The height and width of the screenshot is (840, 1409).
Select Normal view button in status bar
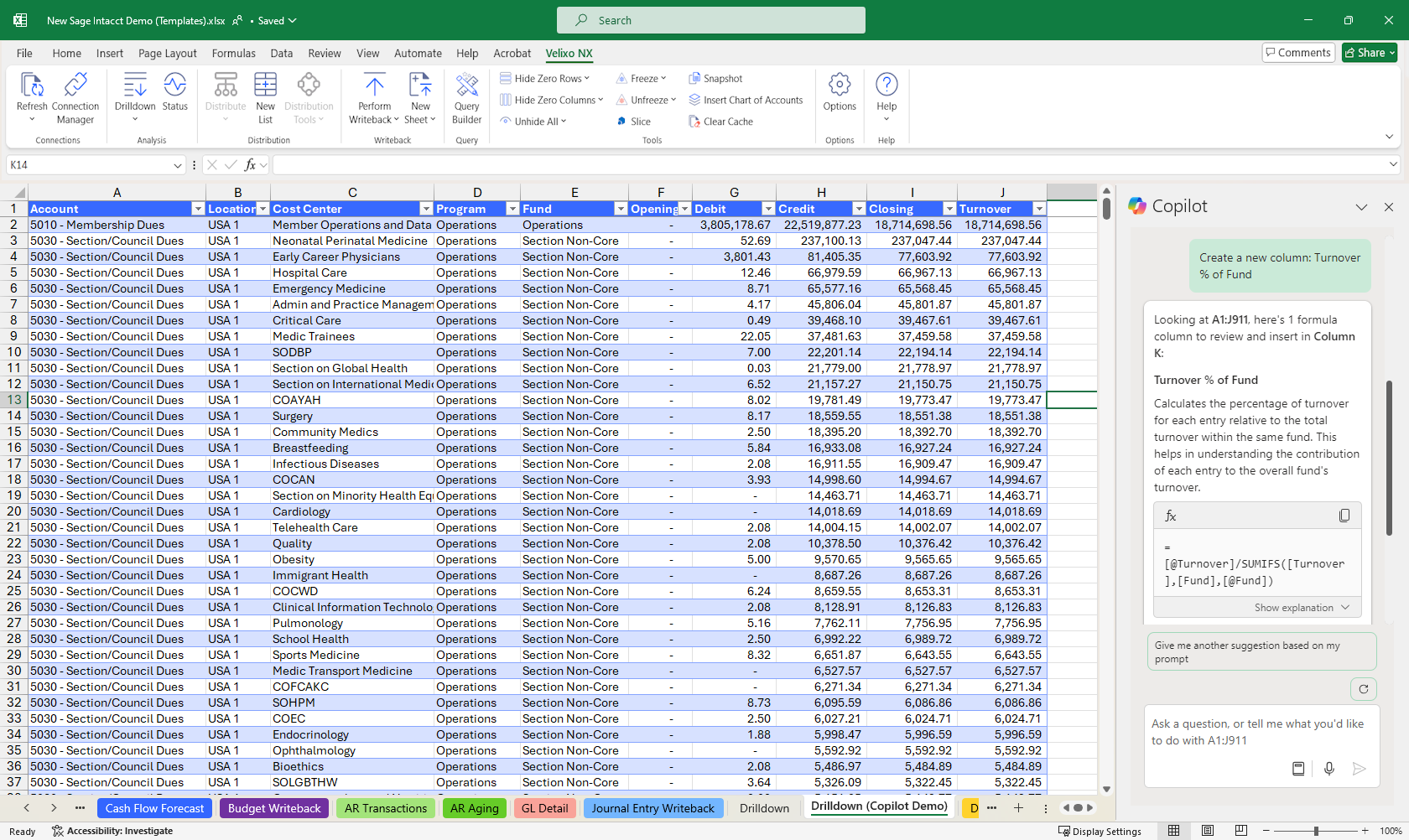click(1173, 831)
